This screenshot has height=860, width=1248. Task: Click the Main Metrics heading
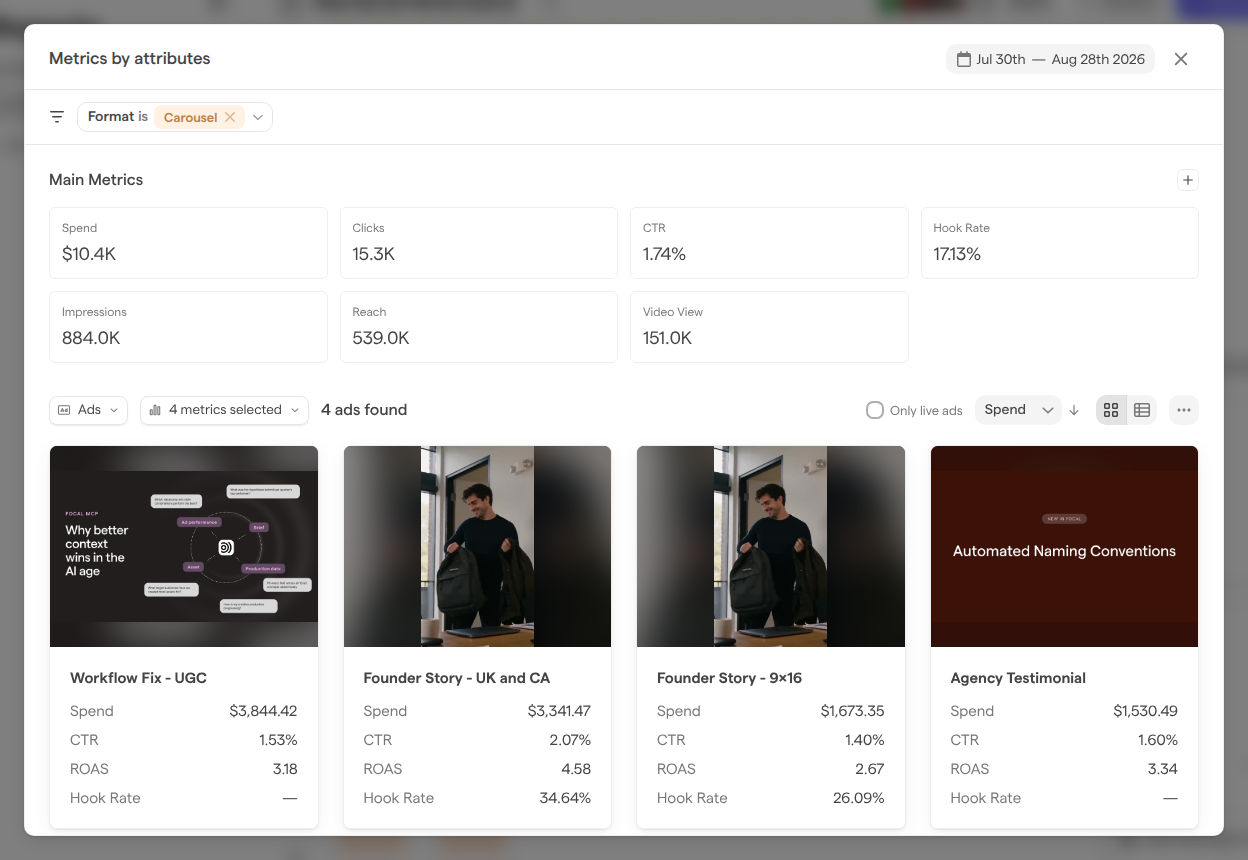click(96, 180)
